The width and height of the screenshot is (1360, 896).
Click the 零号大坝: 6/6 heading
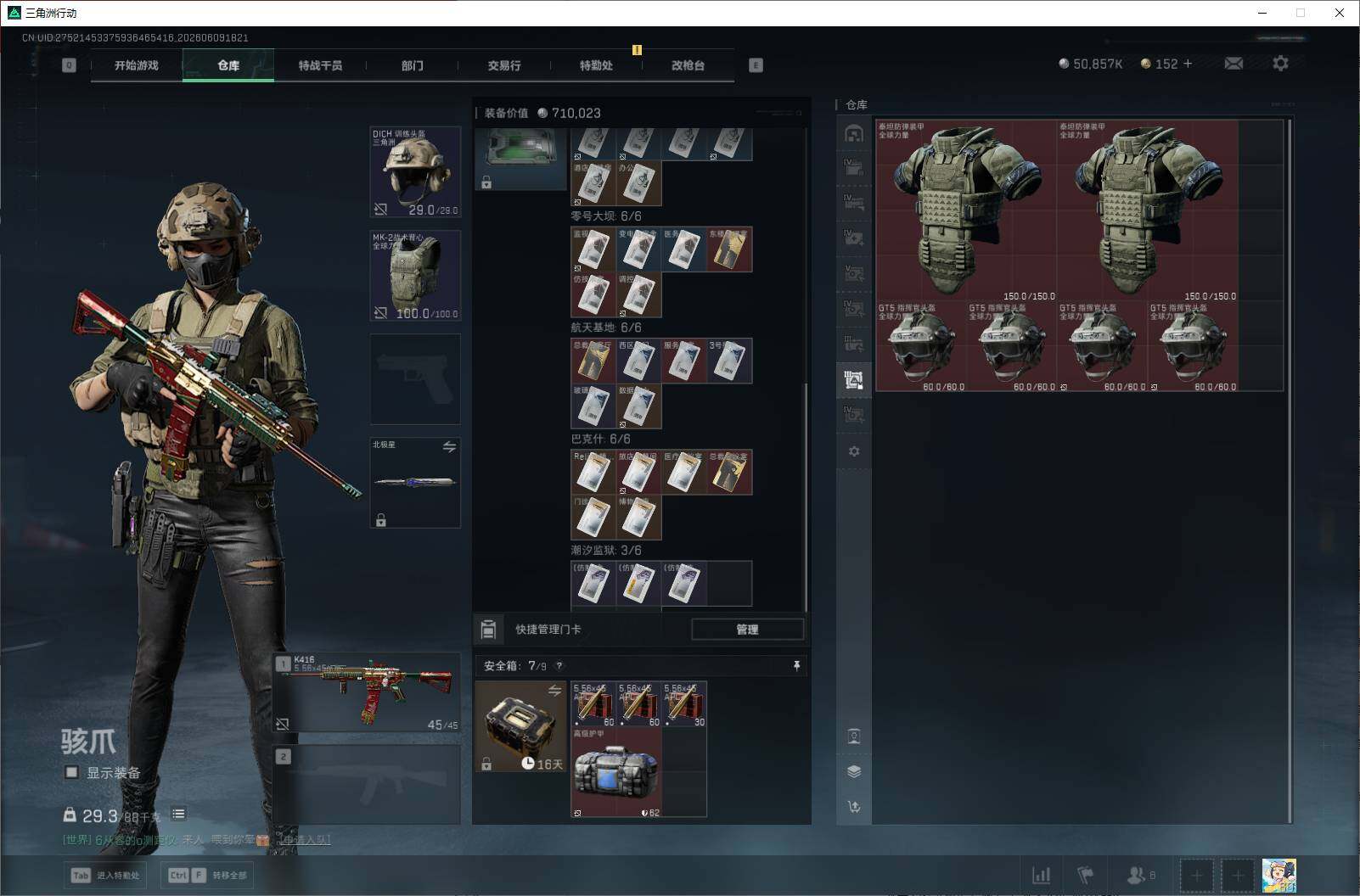(606, 216)
